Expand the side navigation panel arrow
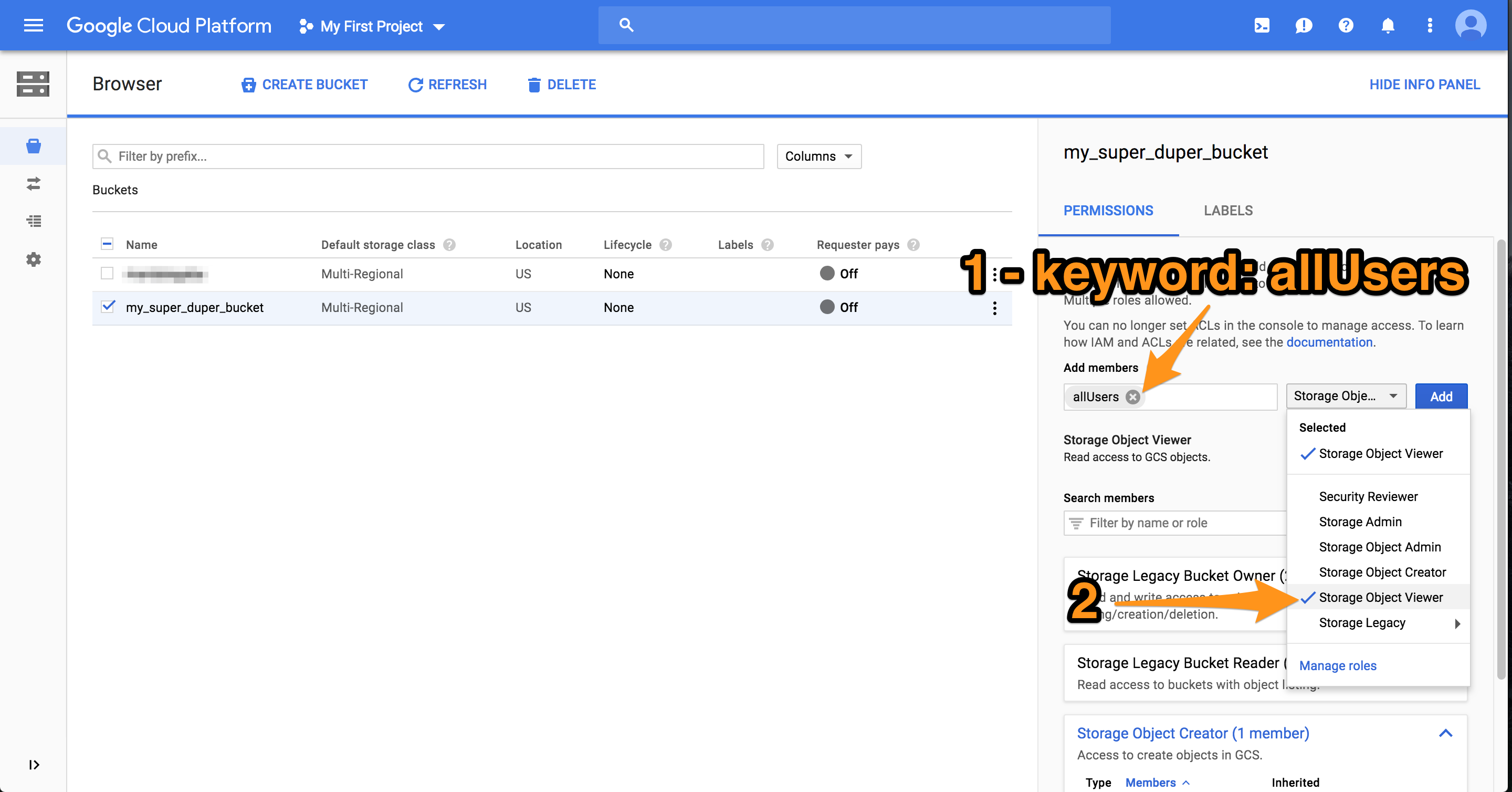This screenshot has width=1512, height=792. (x=34, y=764)
